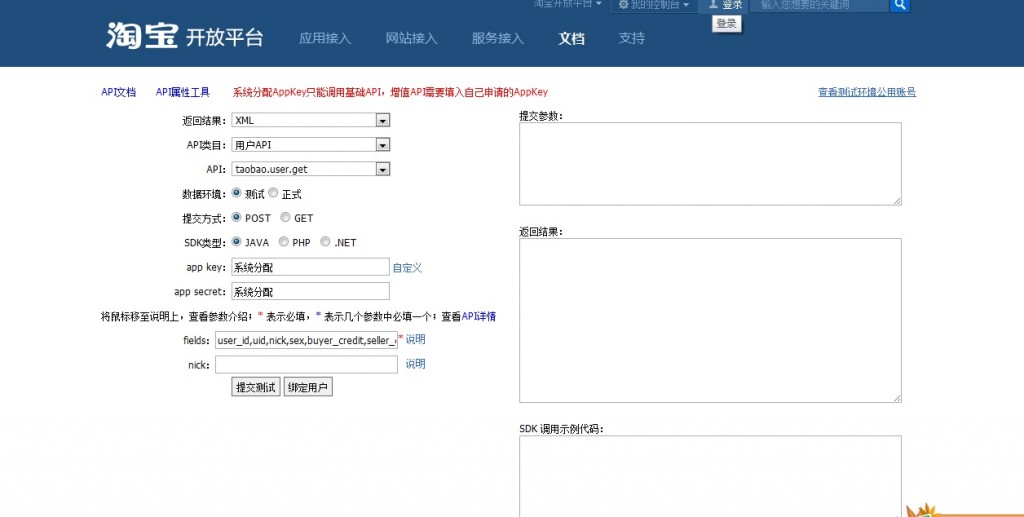Click the nick input box
Screen dimensions: 1024x517
click(306, 364)
